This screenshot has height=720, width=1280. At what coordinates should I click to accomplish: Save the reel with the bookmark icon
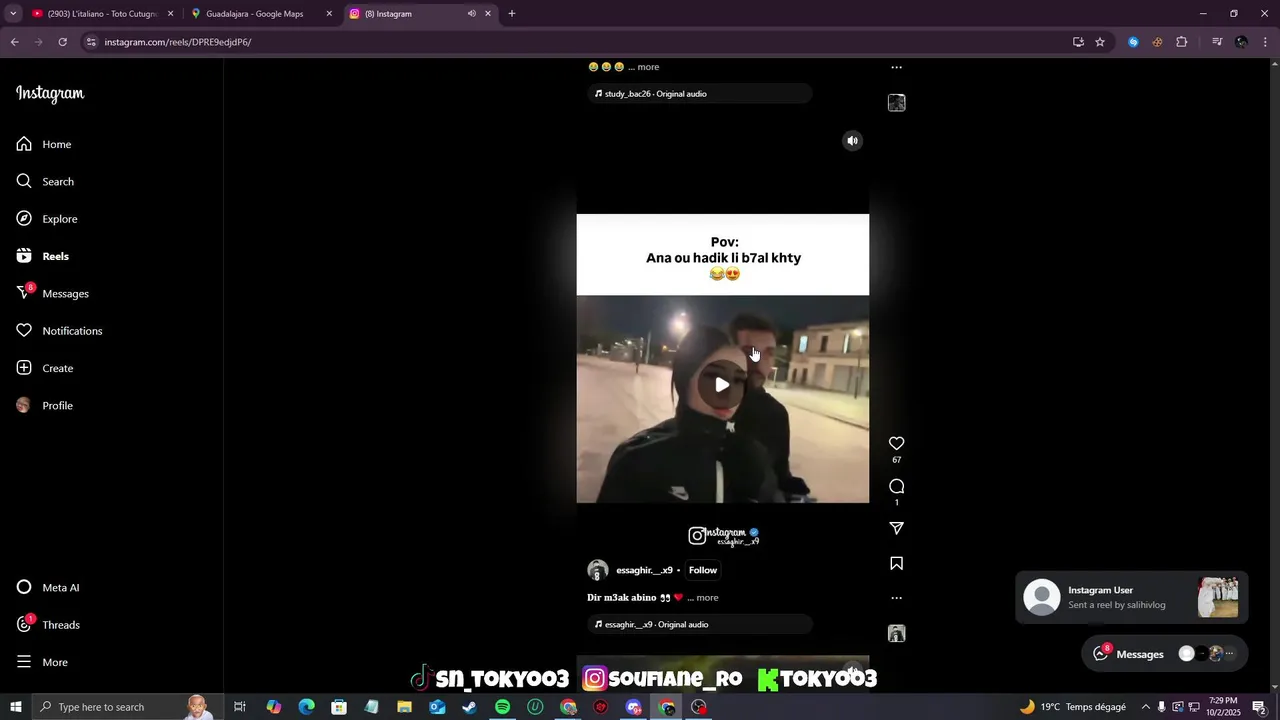pos(896,564)
